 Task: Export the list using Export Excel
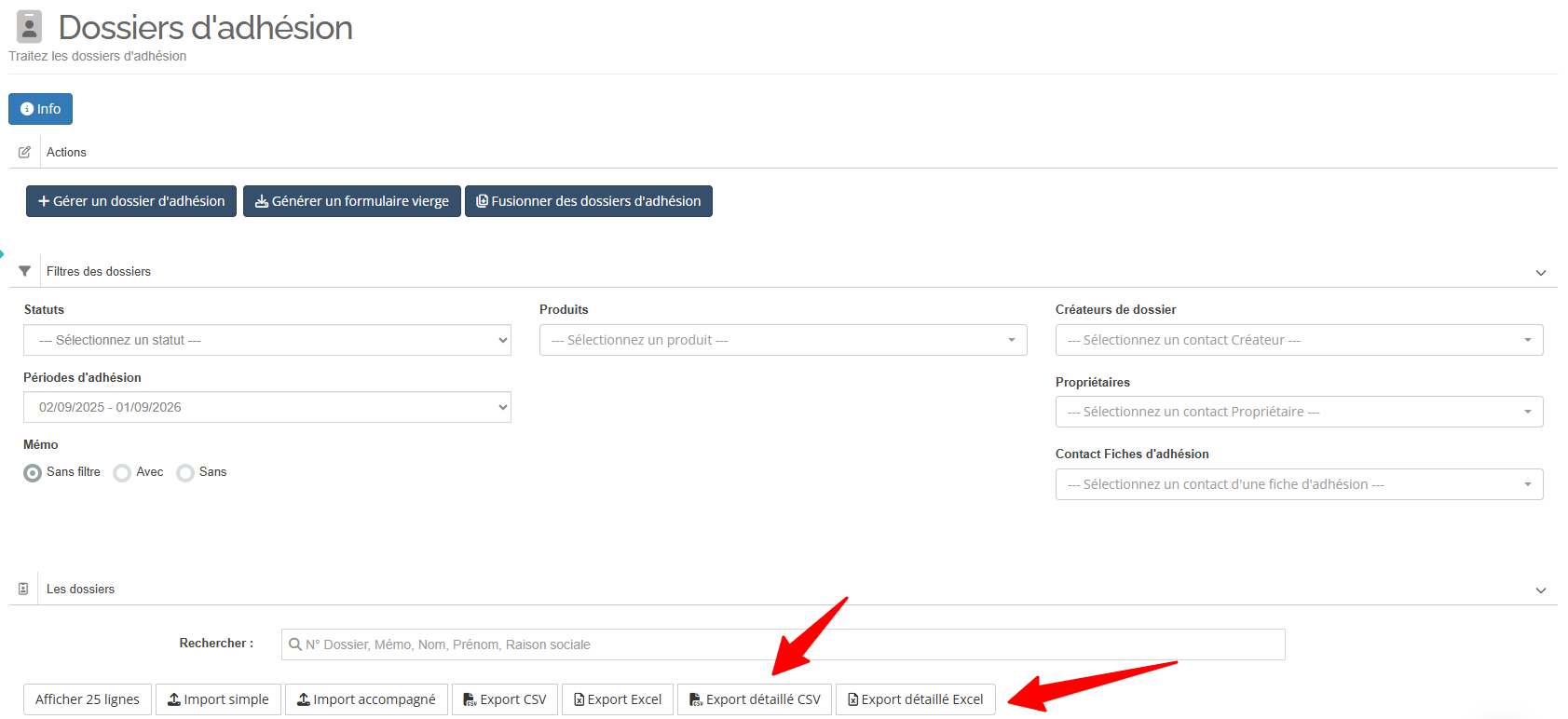[617, 699]
